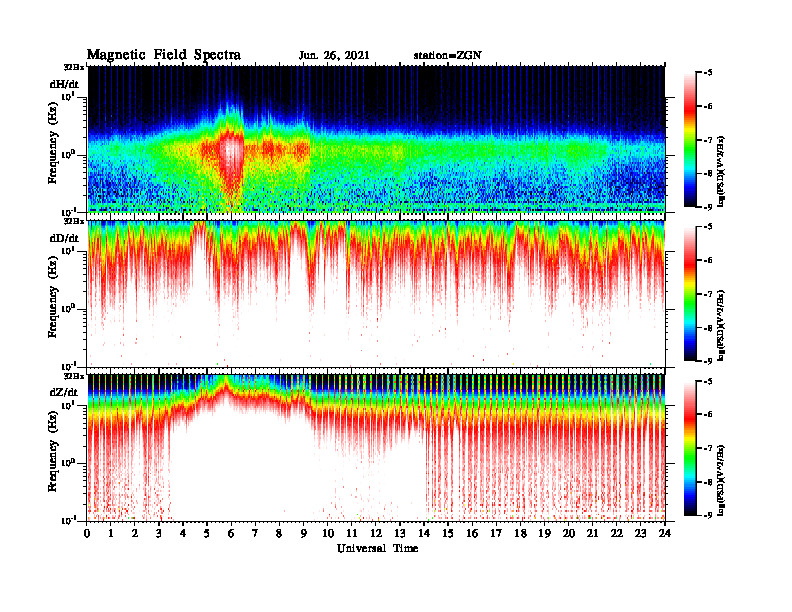Click the bright burst in the dH/dt spectrogram

pyautogui.click(x=232, y=151)
